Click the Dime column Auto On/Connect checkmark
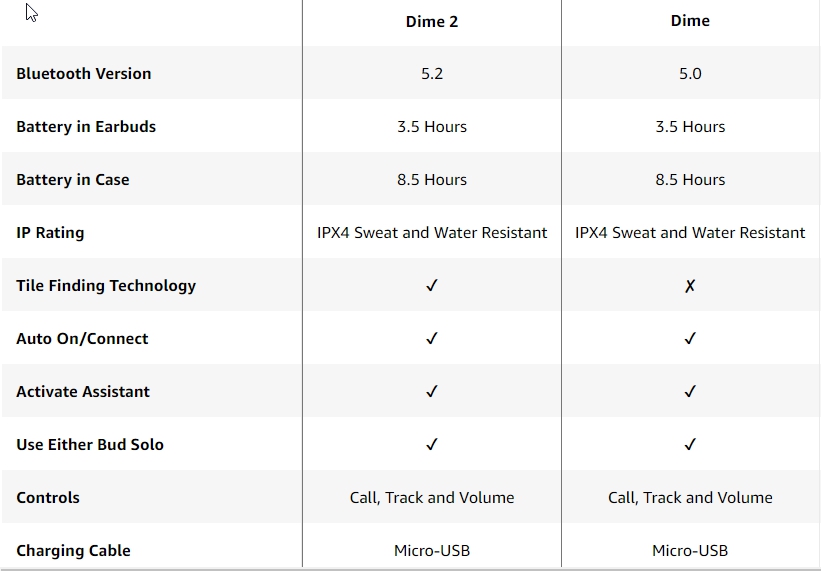This screenshot has width=821, height=571. (690, 339)
